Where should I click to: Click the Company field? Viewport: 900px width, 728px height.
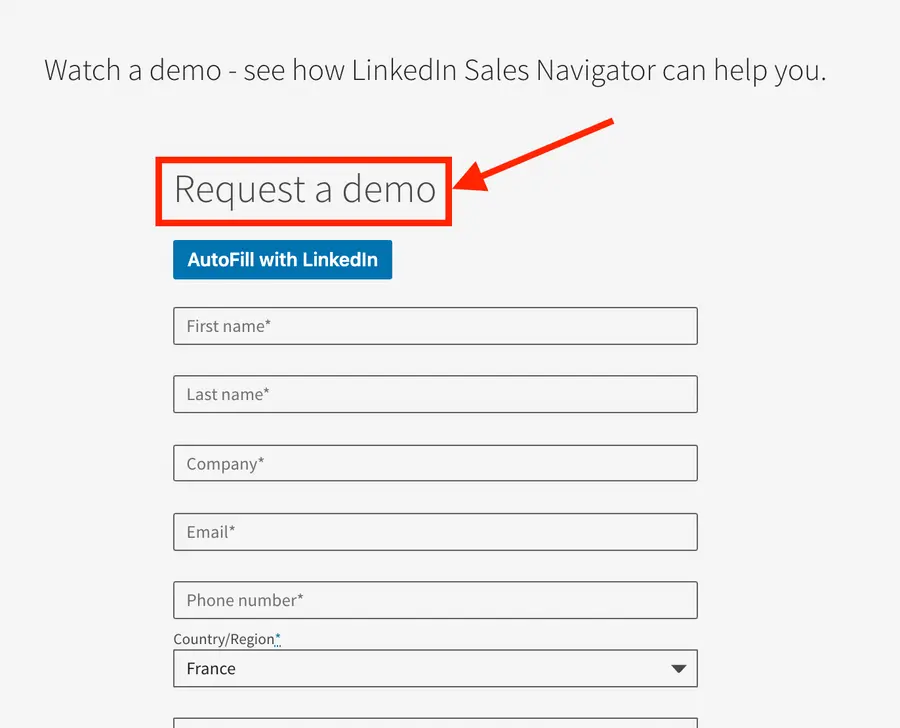click(435, 463)
